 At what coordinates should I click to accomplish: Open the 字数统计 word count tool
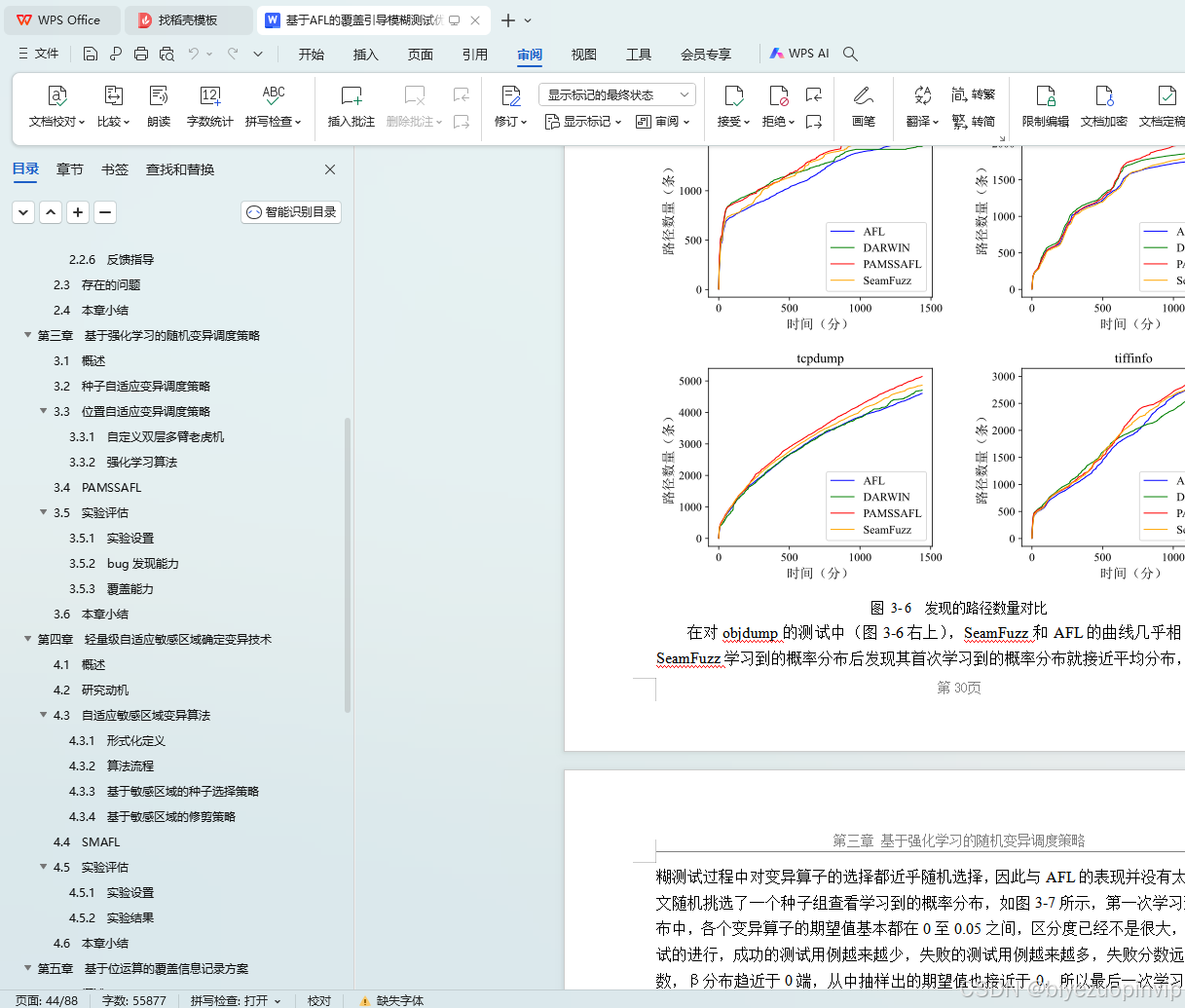pyautogui.click(x=209, y=105)
